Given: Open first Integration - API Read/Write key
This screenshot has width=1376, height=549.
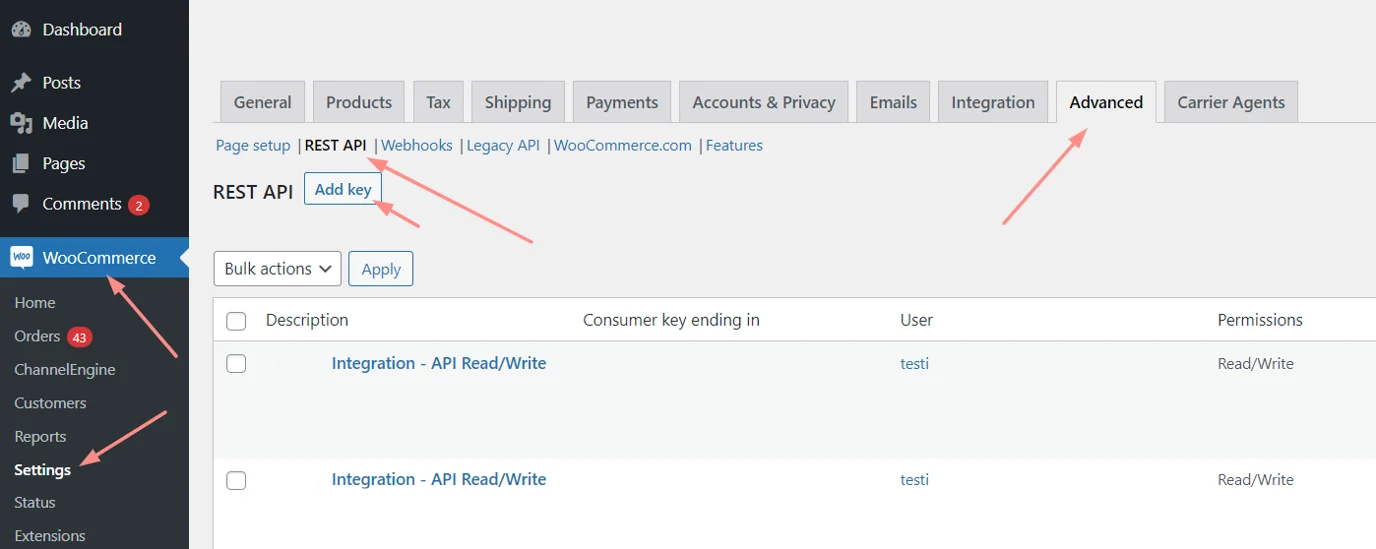Looking at the screenshot, I should click(x=439, y=364).
